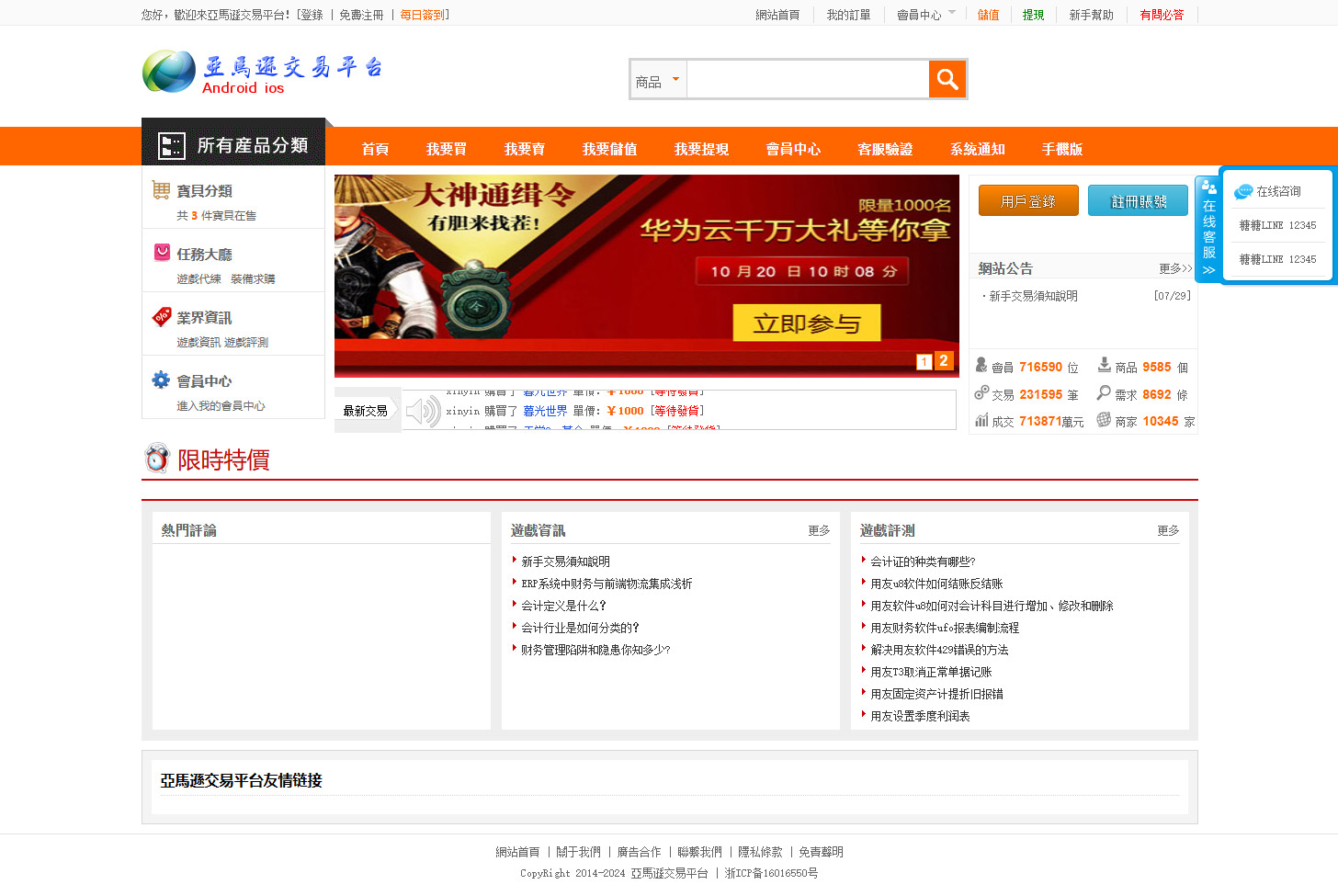Click the speaker icon next to 最新交易

click(423, 411)
